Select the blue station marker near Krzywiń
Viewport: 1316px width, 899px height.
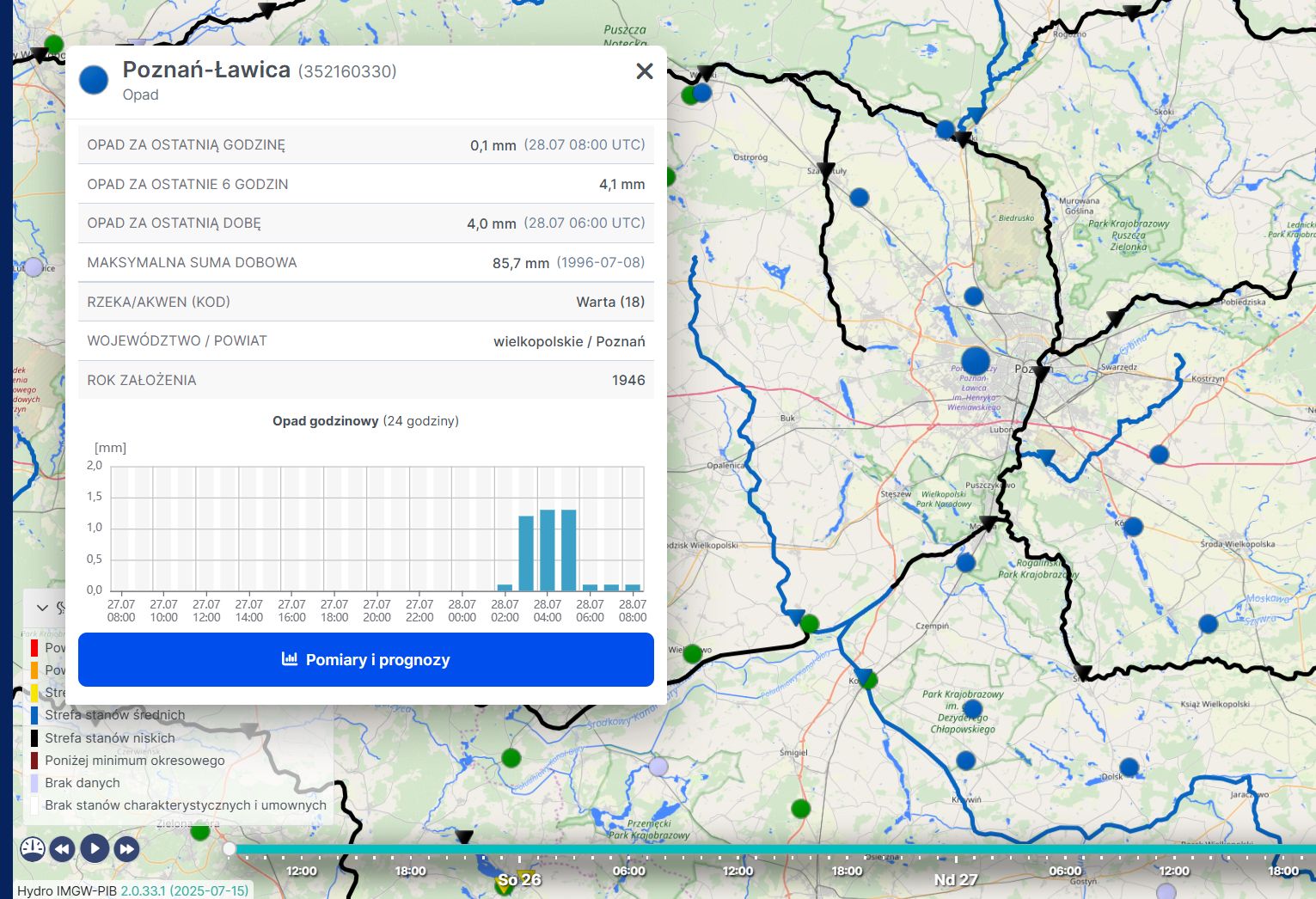click(x=965, y=761)
